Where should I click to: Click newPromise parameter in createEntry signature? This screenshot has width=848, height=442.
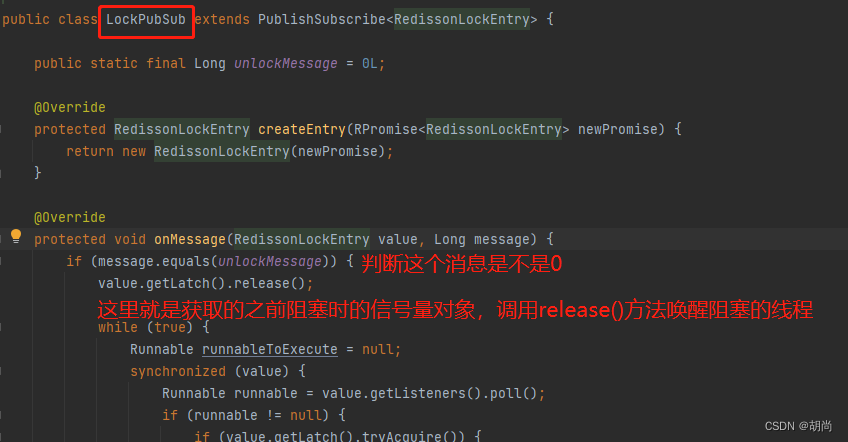[x=618, y=129]
